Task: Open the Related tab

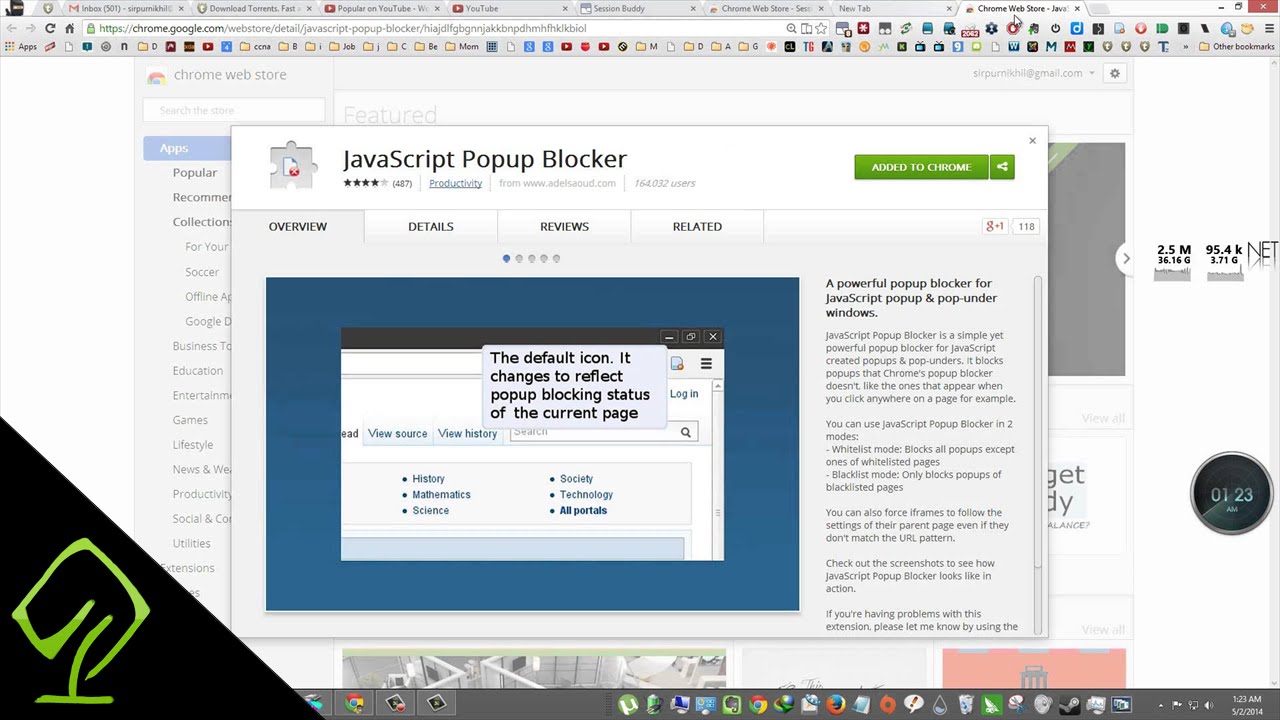Action: coord(697,226)
